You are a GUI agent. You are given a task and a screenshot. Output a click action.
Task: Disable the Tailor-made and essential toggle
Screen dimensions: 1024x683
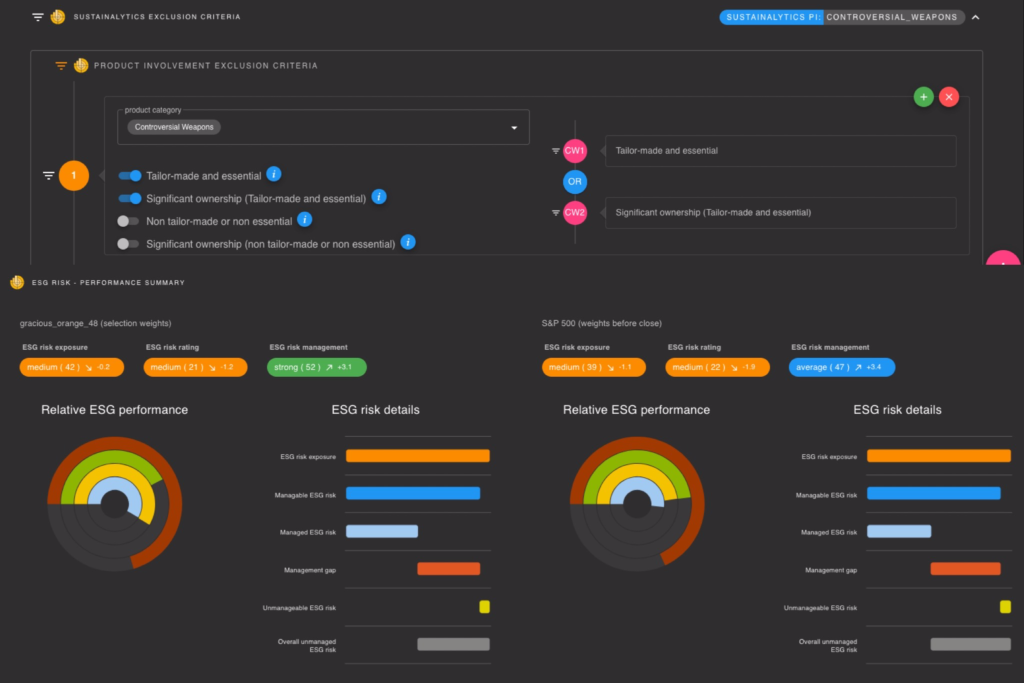(x=130, y=176)
